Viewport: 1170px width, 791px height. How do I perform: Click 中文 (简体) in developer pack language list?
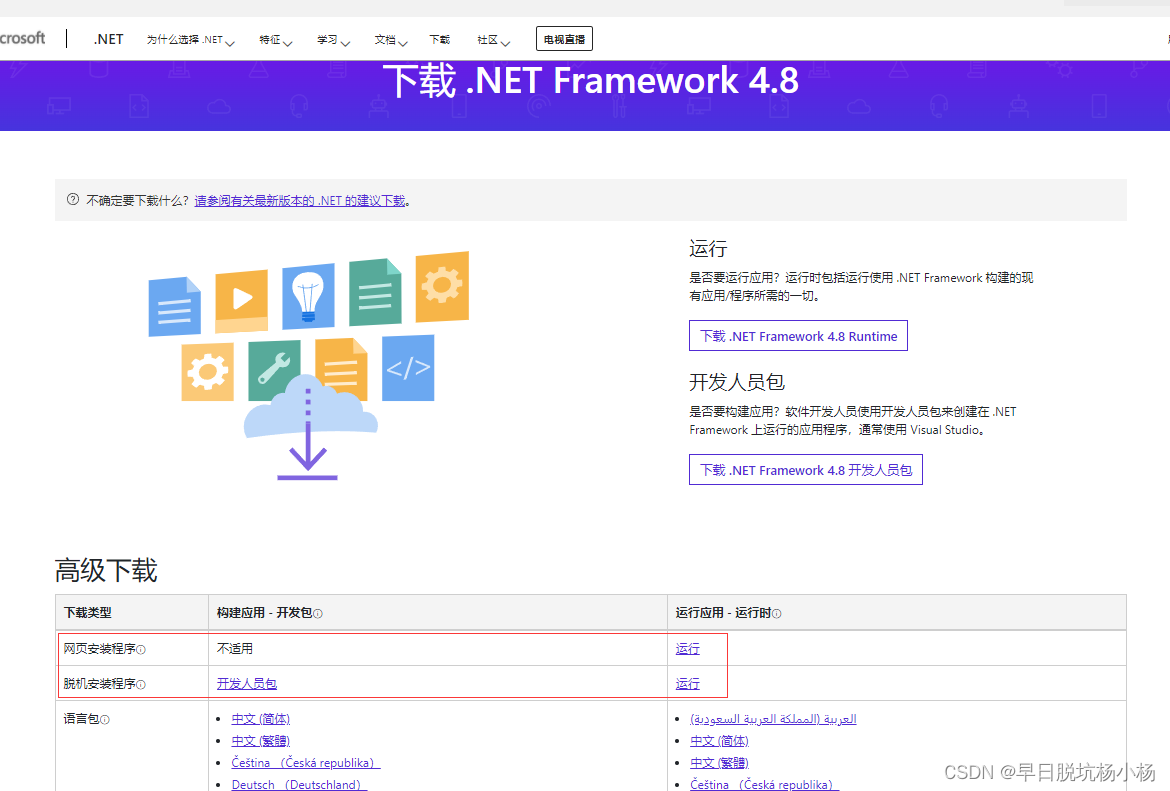pyautogui.click(x=260, y=719)
